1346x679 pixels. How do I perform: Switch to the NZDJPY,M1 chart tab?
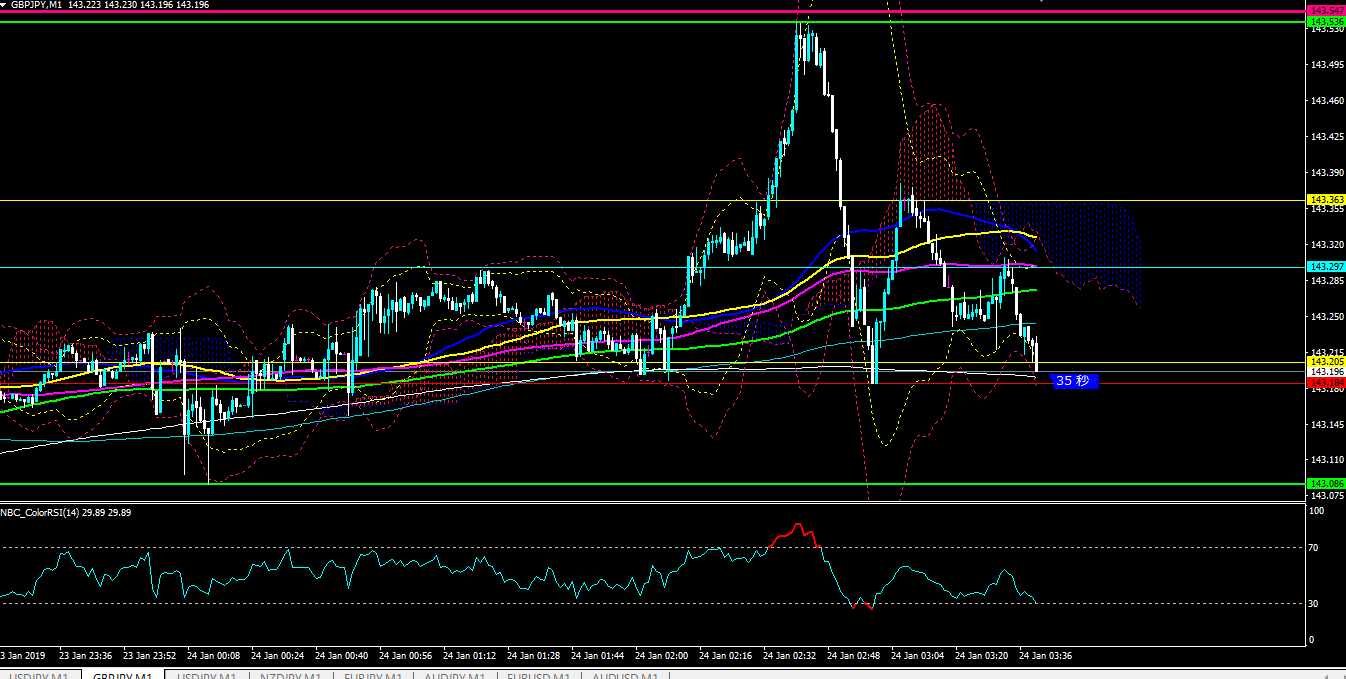[x=289, y=675]
